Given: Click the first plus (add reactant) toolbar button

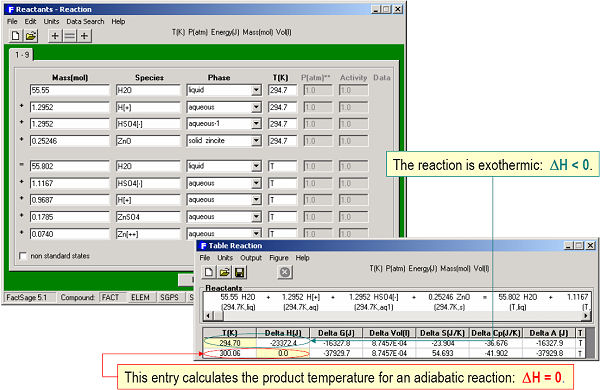Looking at the screenshot, I should [x=55, y=36].
